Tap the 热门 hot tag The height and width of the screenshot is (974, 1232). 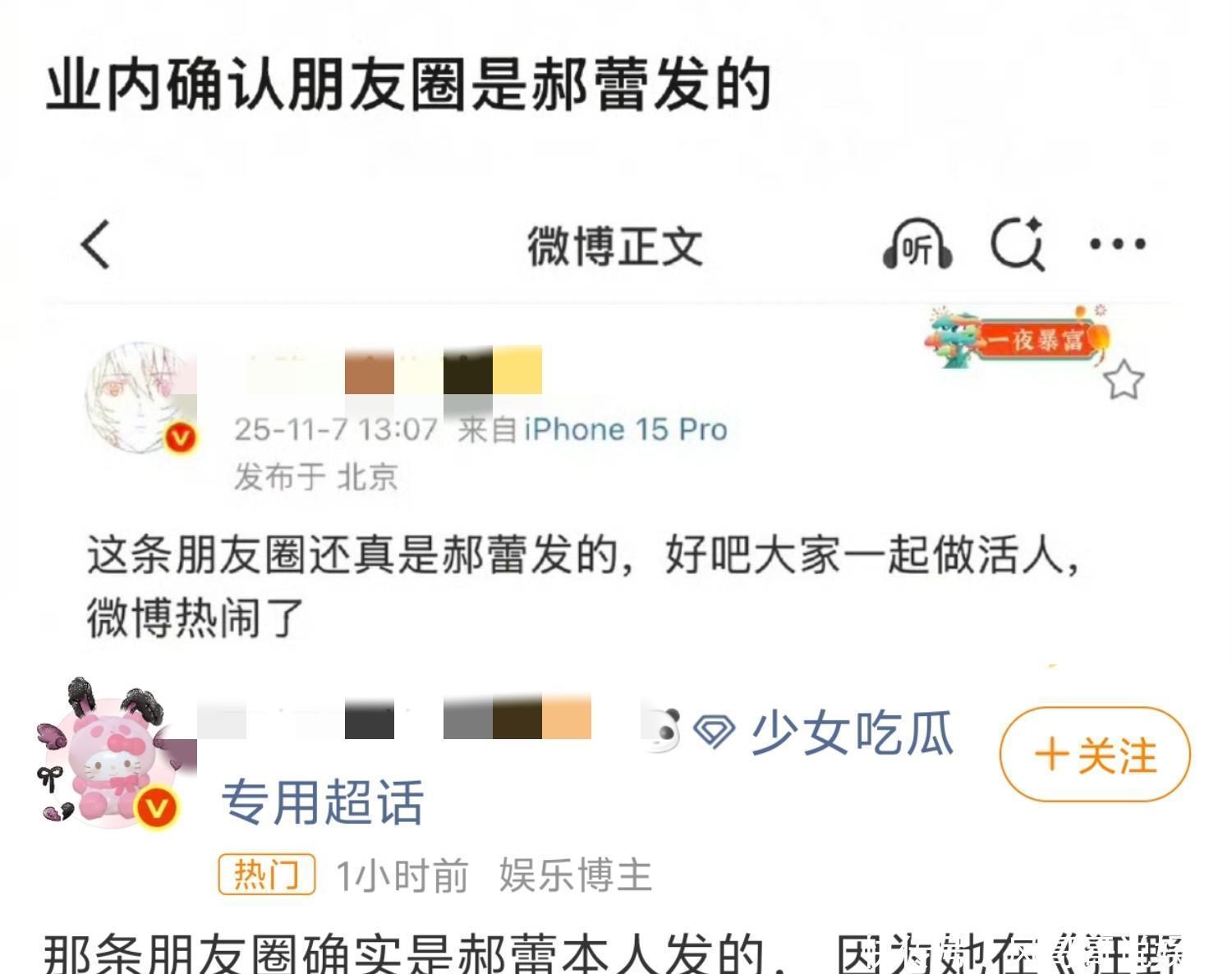coord(266,875)
